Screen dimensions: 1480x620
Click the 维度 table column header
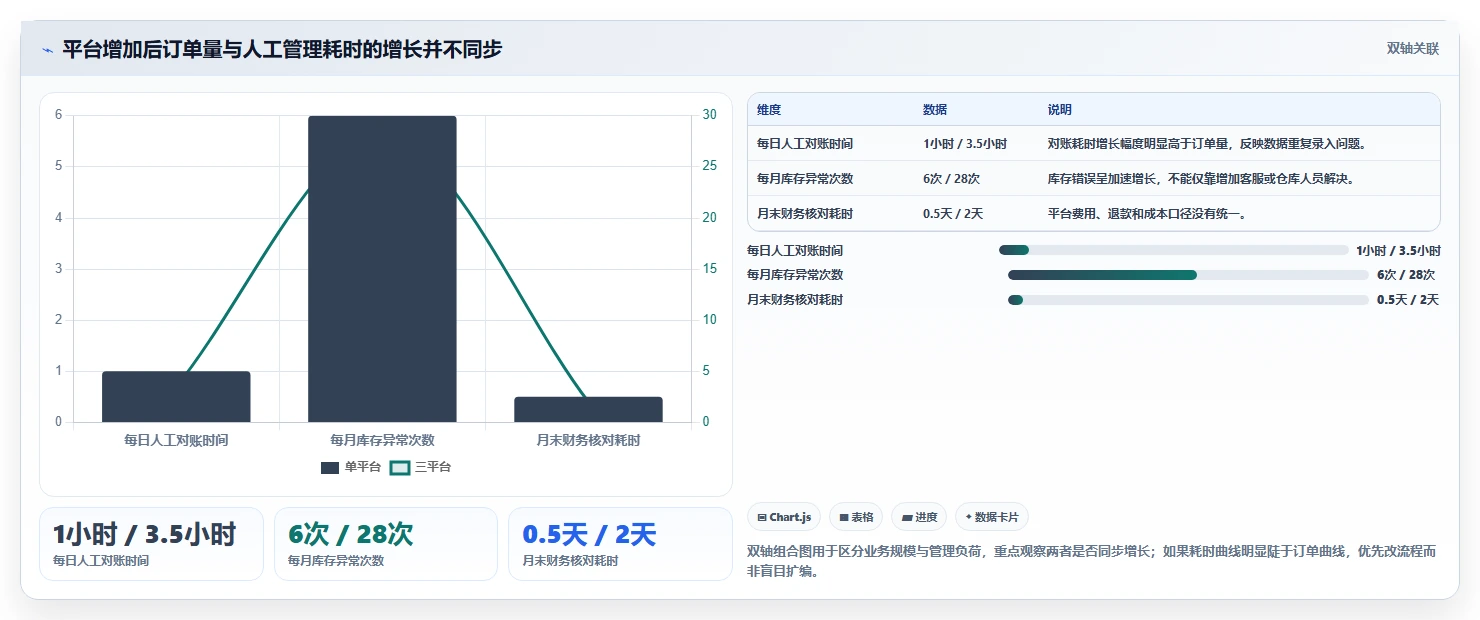769,110
